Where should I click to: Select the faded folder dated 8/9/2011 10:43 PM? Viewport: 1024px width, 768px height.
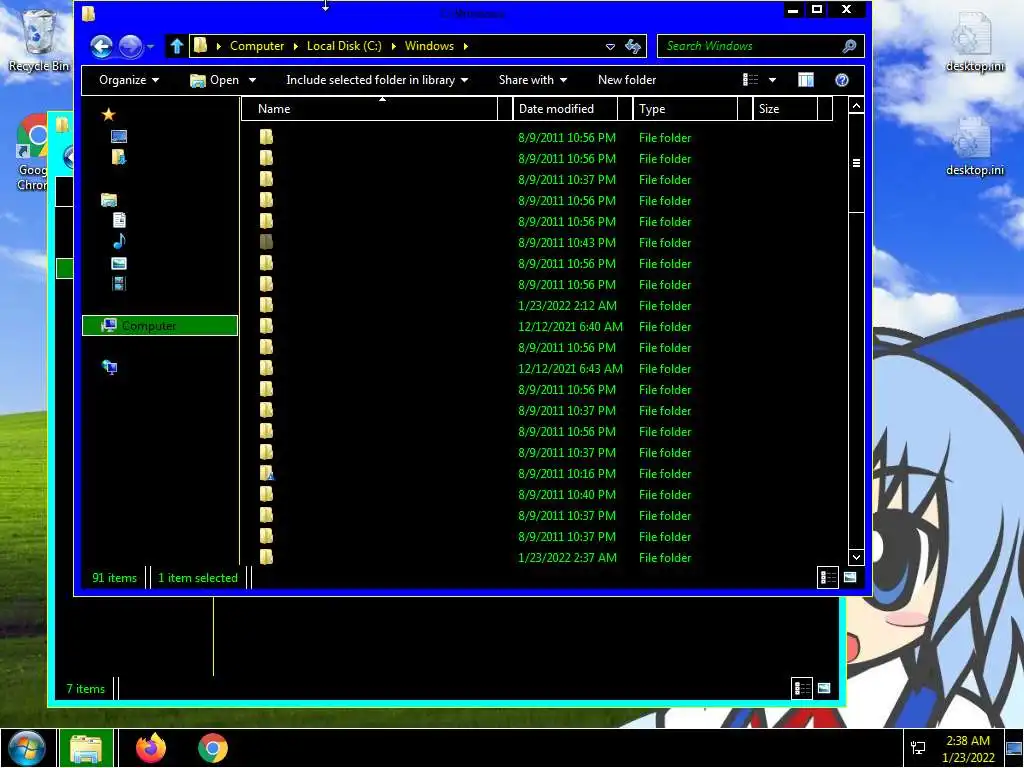(x=266, y=242)
